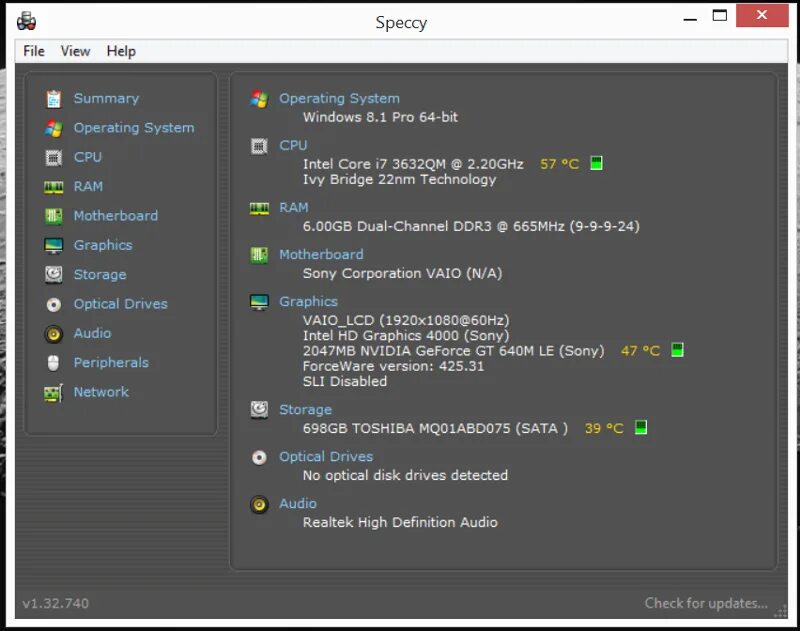Image resolution: width=800 pixels, height=631 pixels.
Task: Open the Graphics heading link in main panel
Action: tap(308, 301)
